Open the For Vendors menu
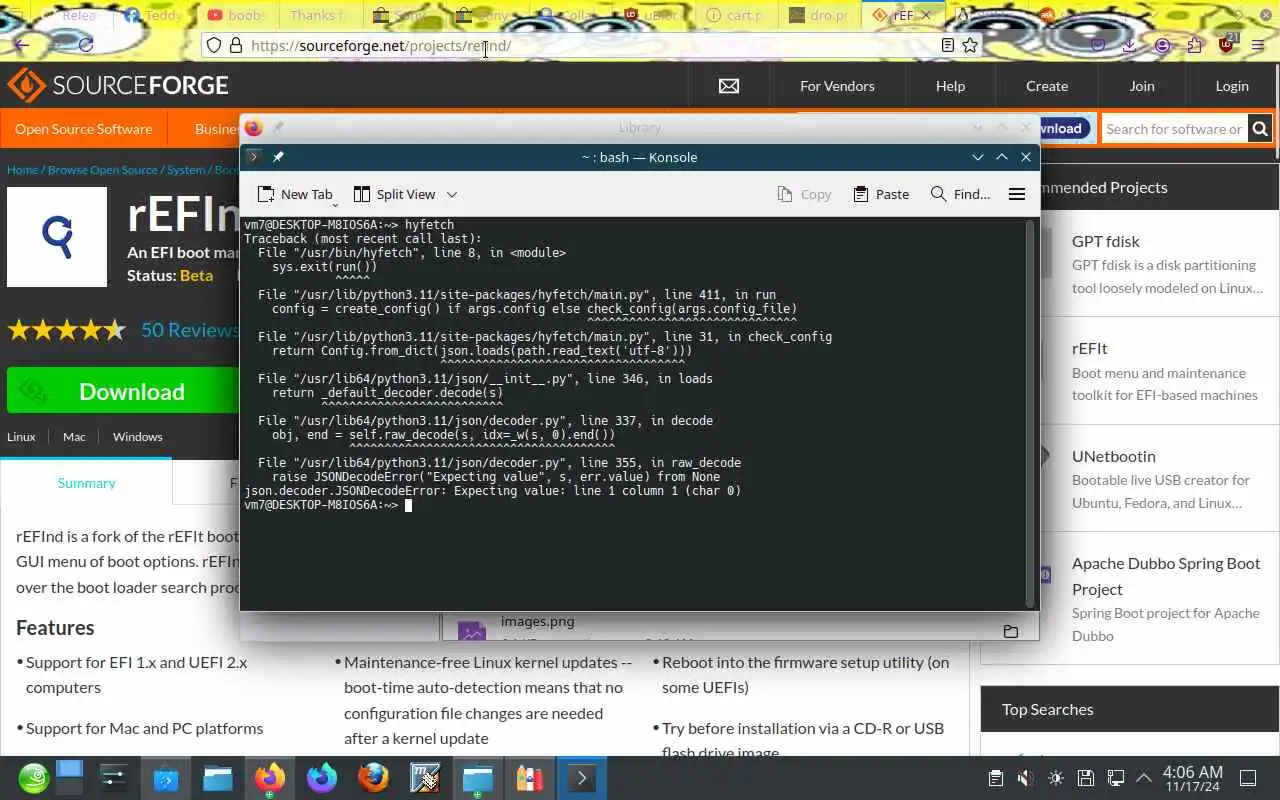 (x=837, y=86)
